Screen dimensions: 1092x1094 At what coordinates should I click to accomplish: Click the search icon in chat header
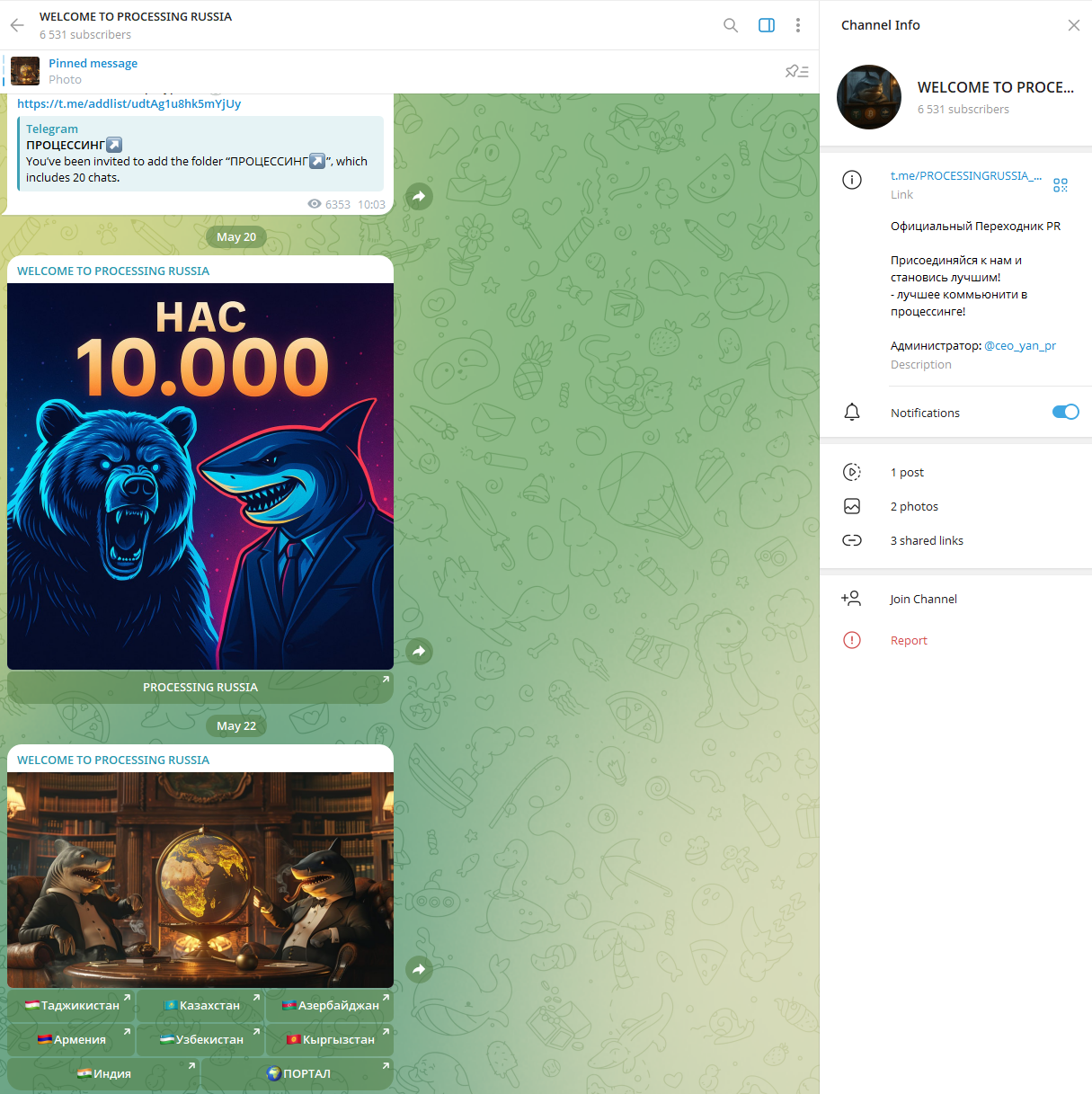(731, 25)
